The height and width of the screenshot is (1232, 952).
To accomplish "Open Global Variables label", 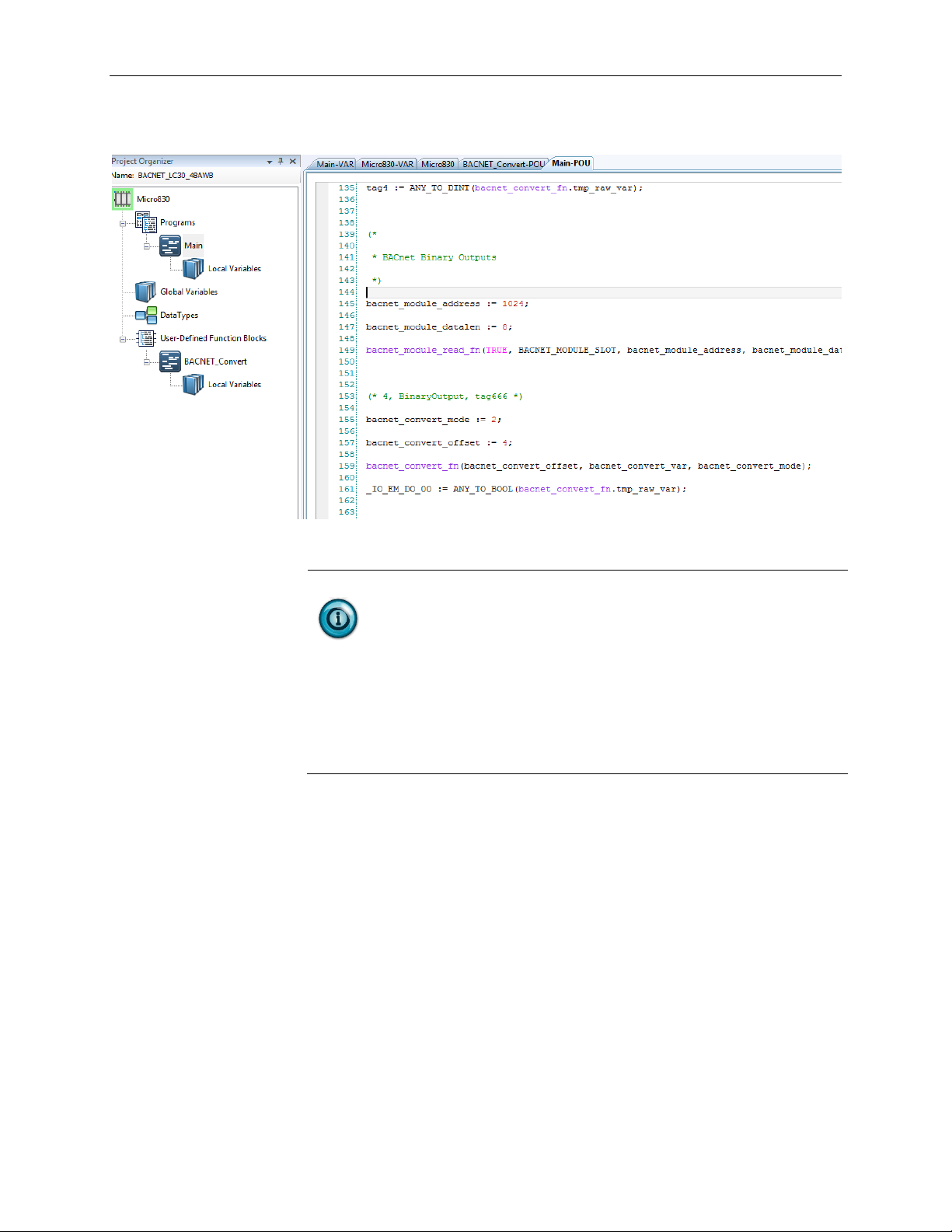I will [189, 292].
